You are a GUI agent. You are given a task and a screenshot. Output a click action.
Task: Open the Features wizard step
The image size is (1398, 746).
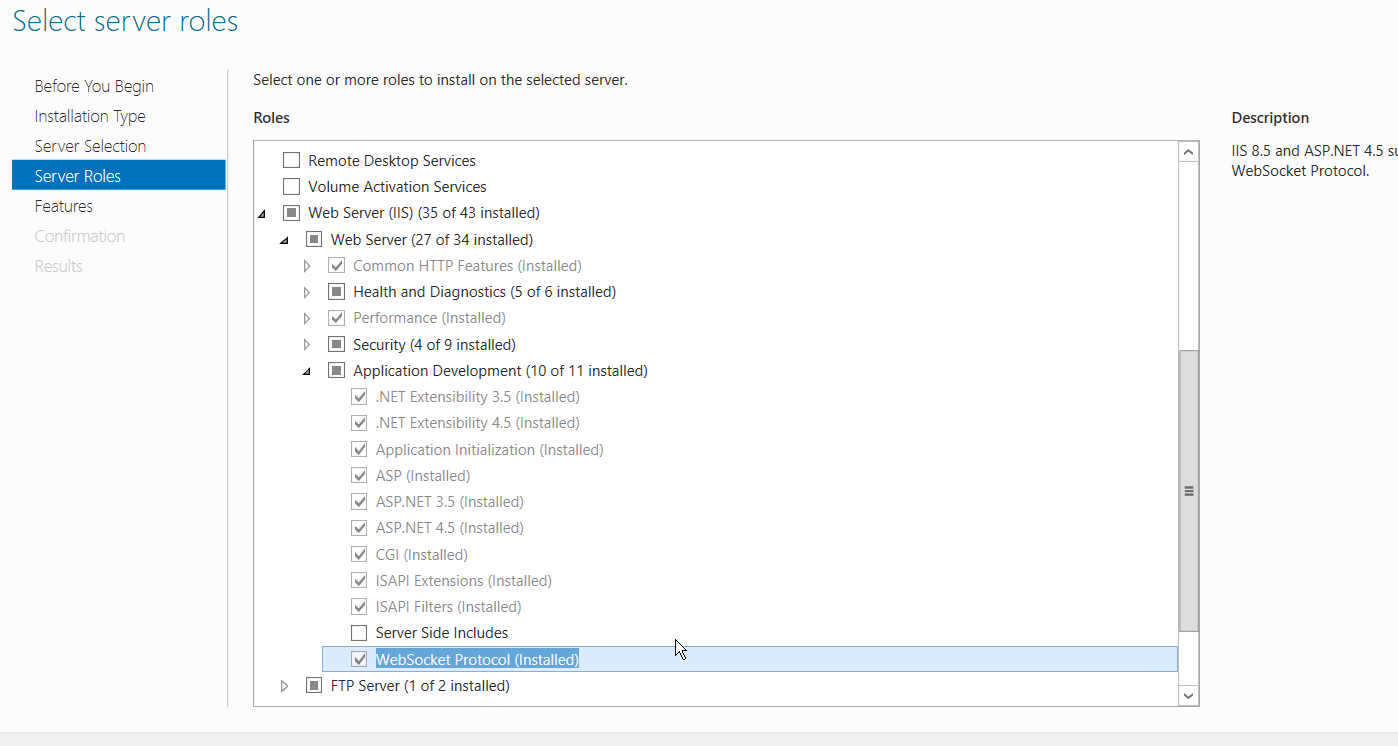coord(63,206)
